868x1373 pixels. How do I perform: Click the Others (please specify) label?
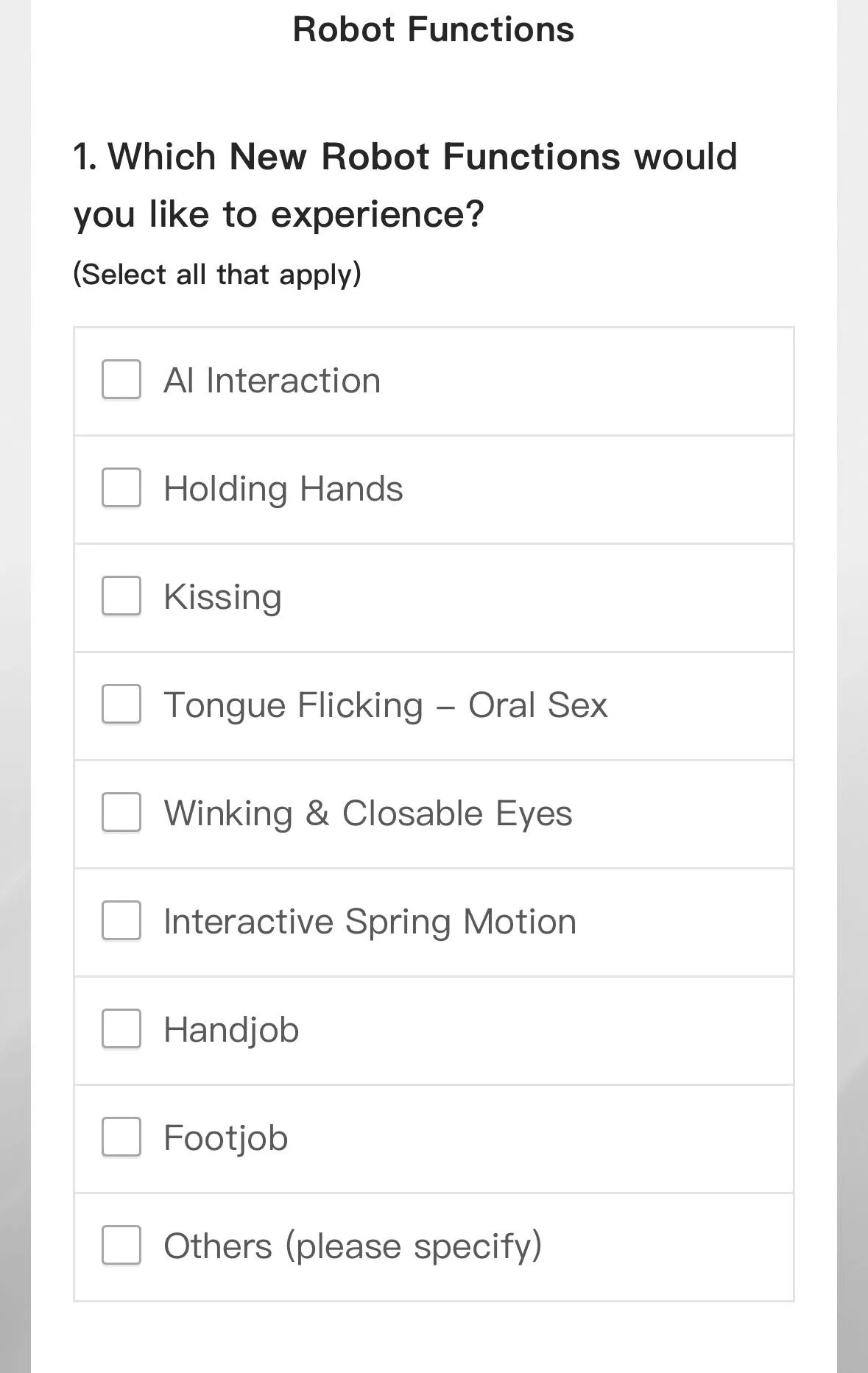pyautogui.click(x=353, y=1246)
